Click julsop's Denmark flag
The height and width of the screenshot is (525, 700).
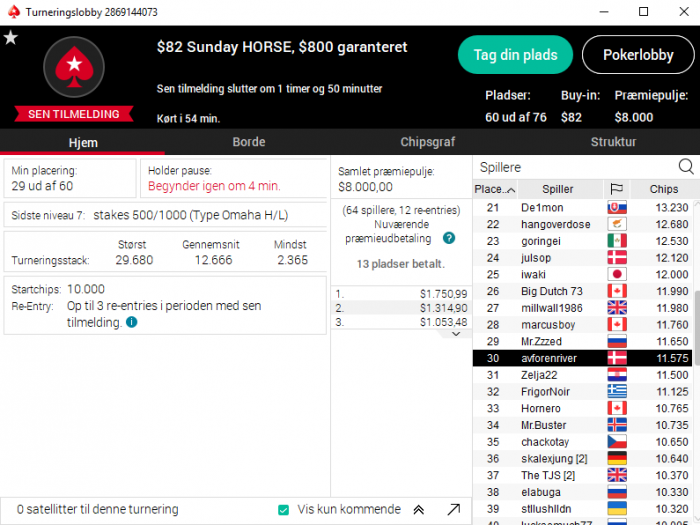[x=617, y=258]
